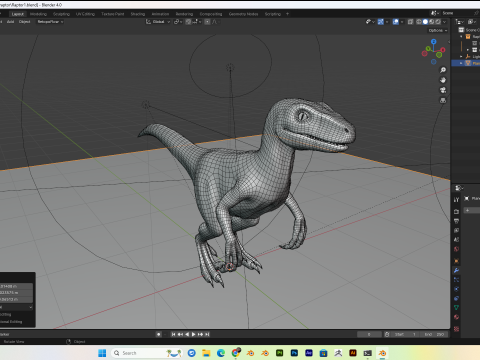Open the Texture Paint workspace tab
The height and width of the screenshot is (360, 480).
113,14
